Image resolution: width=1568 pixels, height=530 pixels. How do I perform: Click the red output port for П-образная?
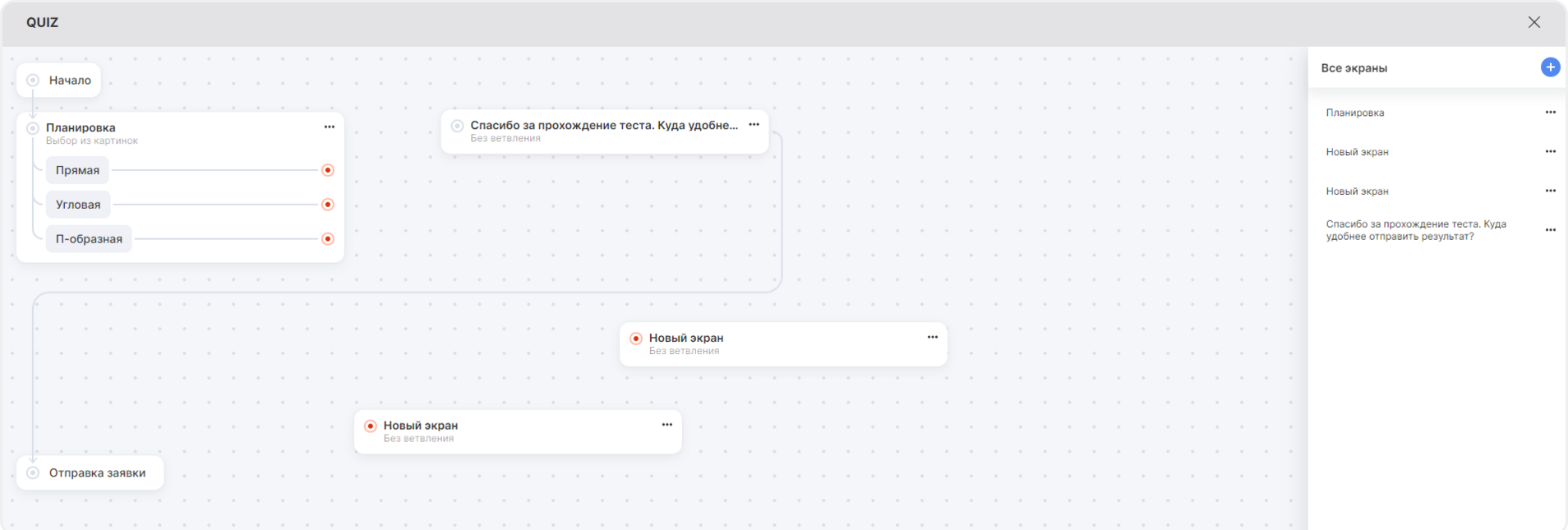[328, 239]
